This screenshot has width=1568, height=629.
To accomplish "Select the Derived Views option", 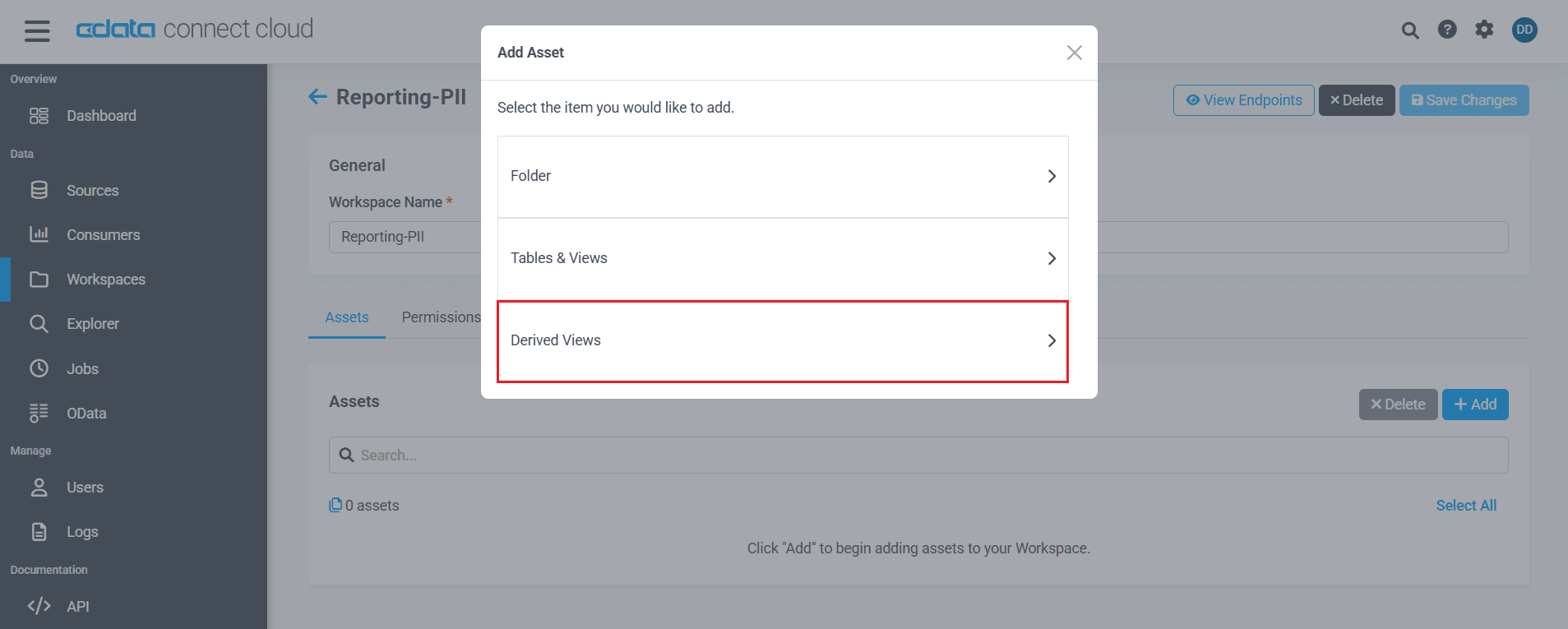I will 782,341.
